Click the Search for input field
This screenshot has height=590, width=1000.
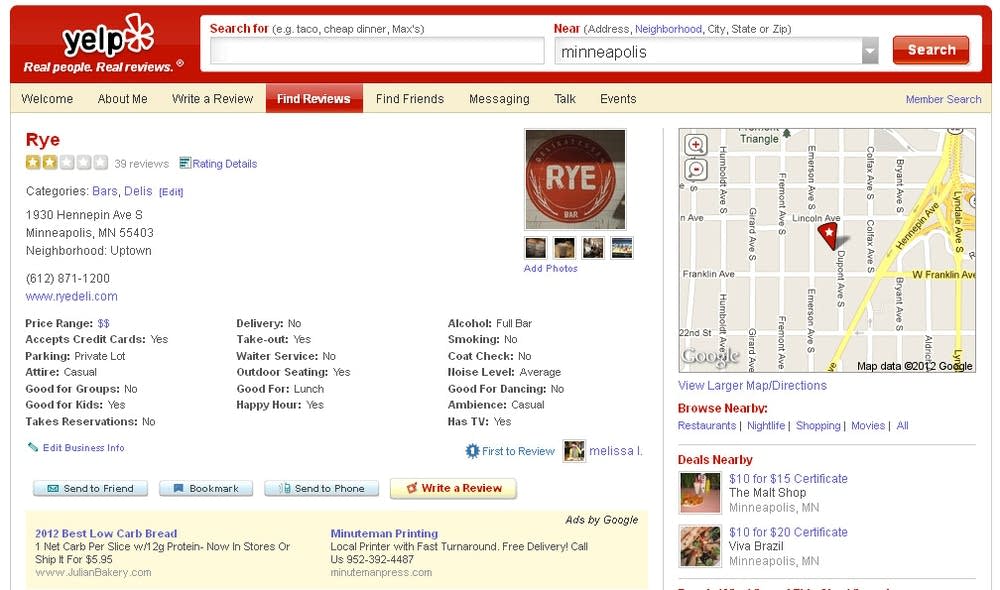pyautogui.click(x=377, y=51)
